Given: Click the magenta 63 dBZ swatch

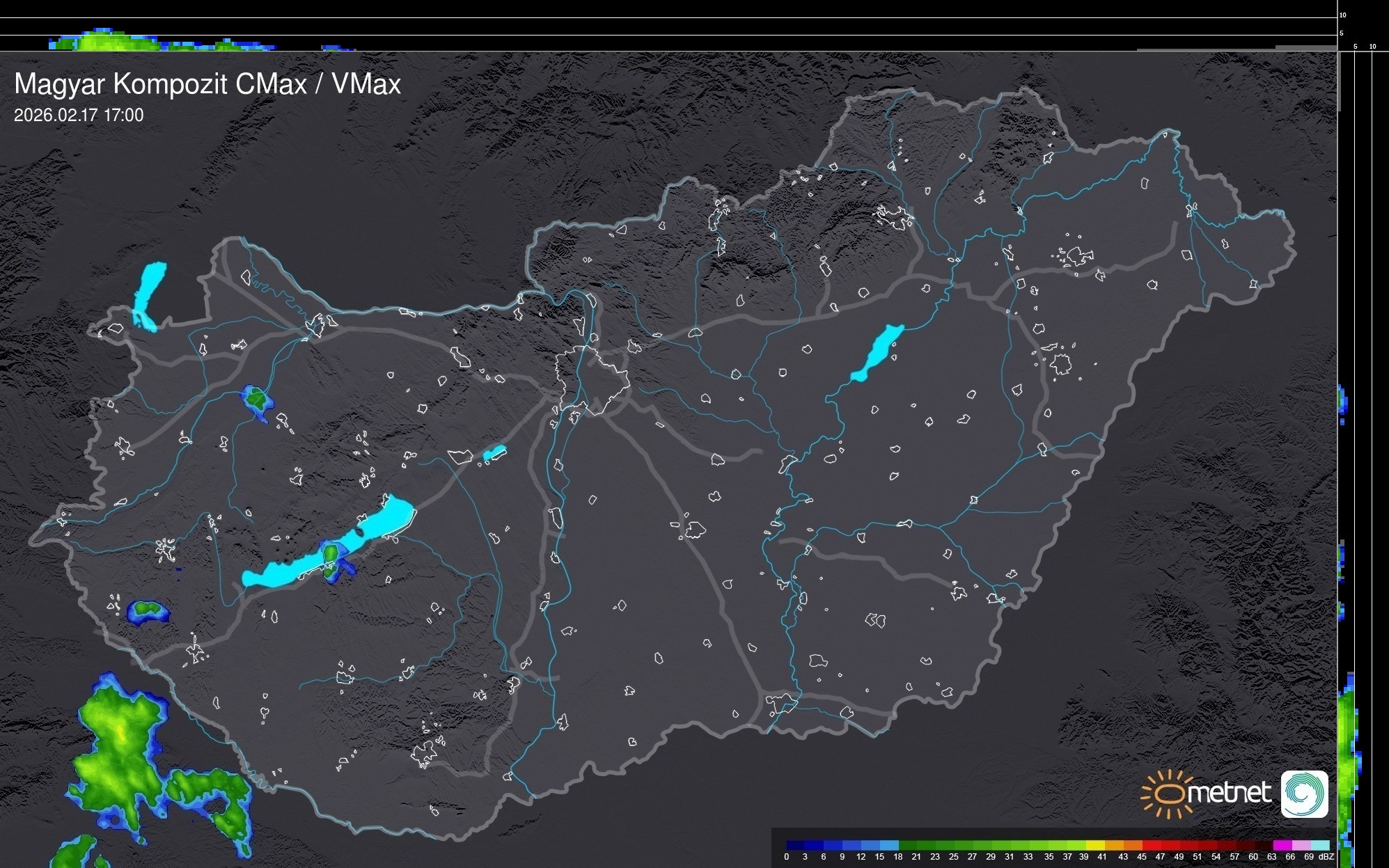Looking at the screenshot, I should (x=1282, y=845).
